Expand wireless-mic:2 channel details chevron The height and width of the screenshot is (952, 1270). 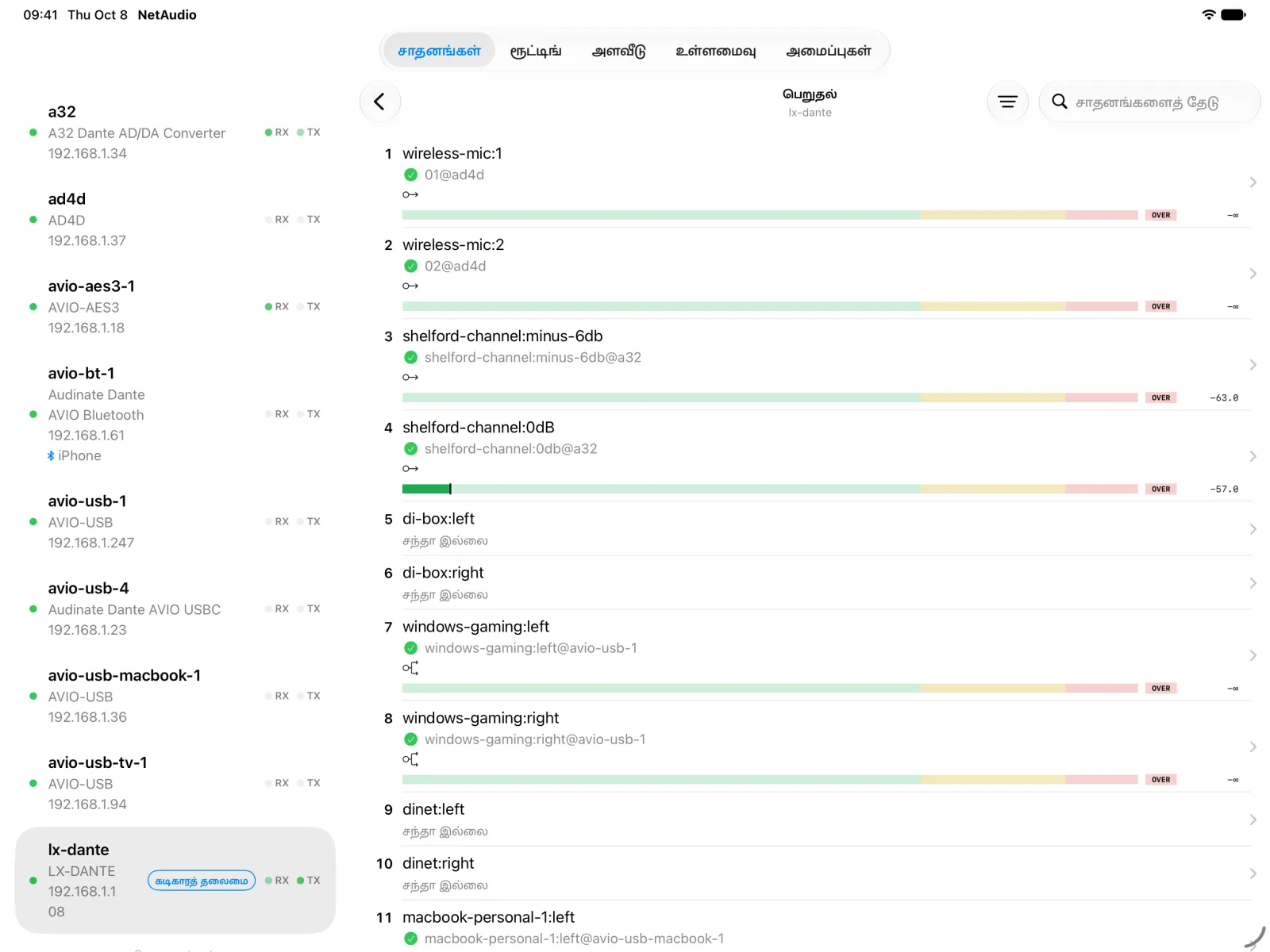click(1253, 274)
